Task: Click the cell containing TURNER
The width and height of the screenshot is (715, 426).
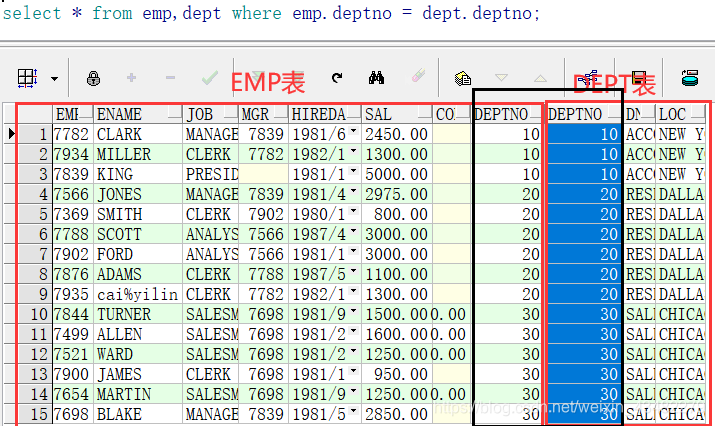Action: (138, 314)
